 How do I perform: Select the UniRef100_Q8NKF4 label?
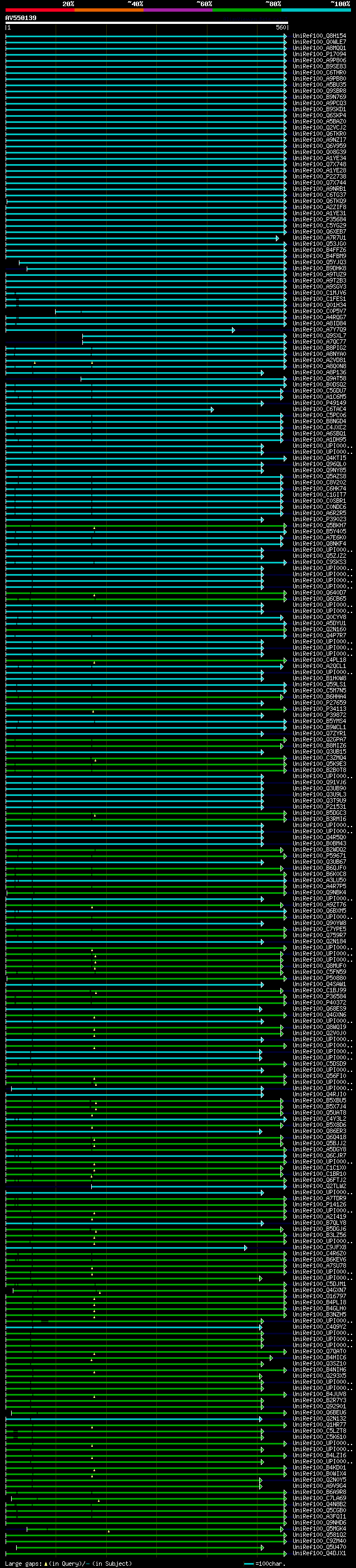point(319,543)
